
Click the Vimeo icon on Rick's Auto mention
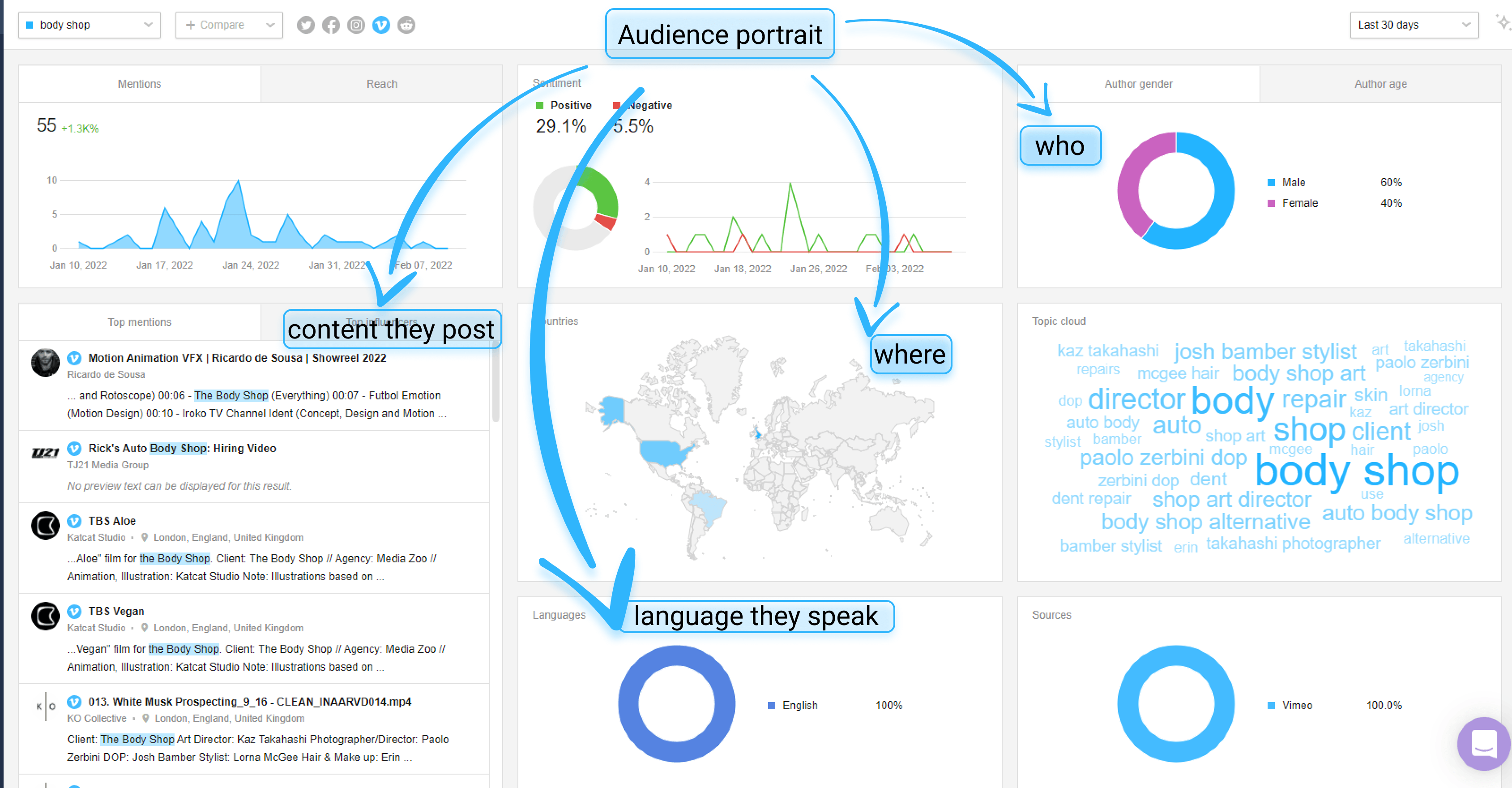(74, 448)
